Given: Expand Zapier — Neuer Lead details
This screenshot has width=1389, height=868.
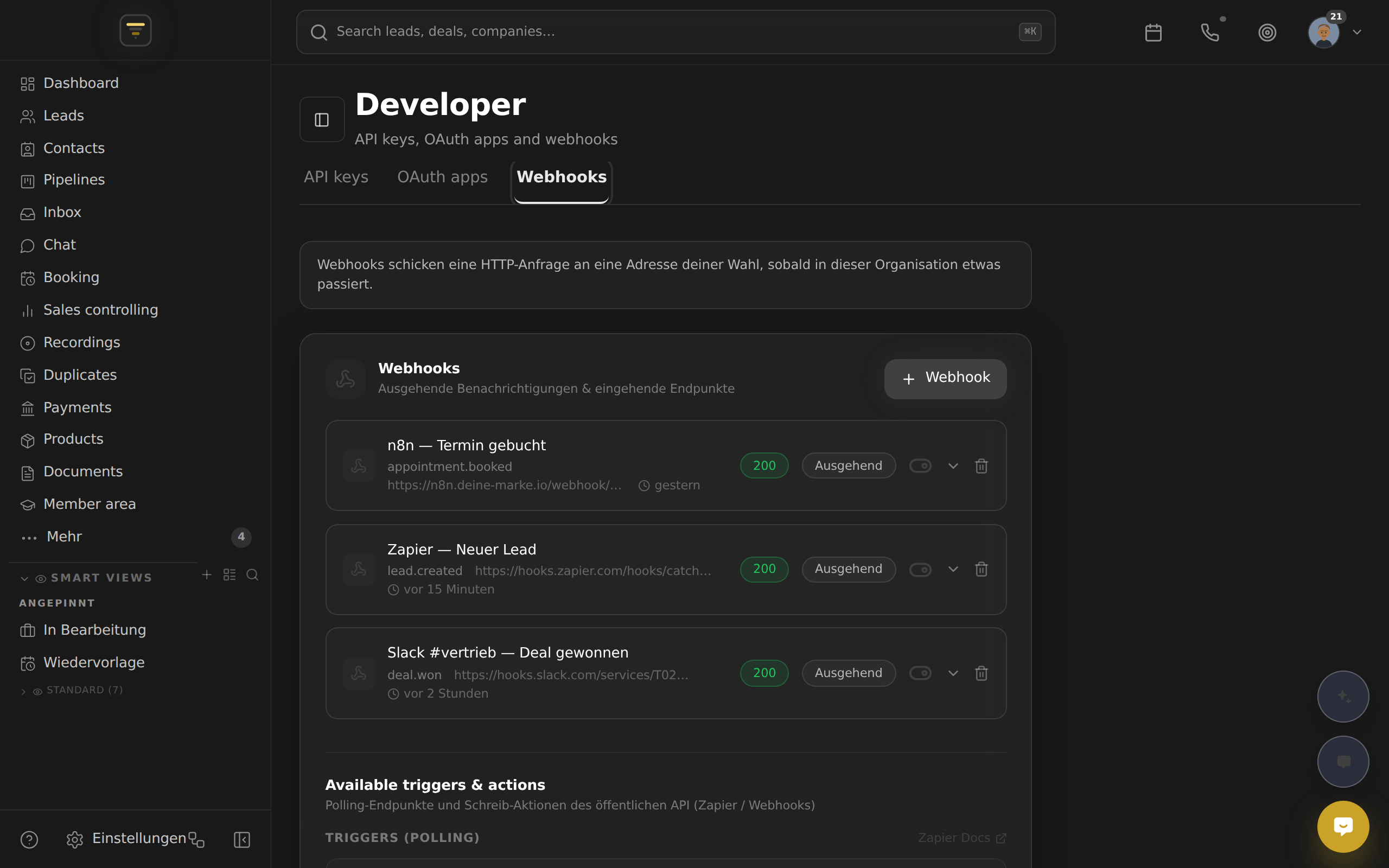Looking at the screenshot, I should point(953,569).
